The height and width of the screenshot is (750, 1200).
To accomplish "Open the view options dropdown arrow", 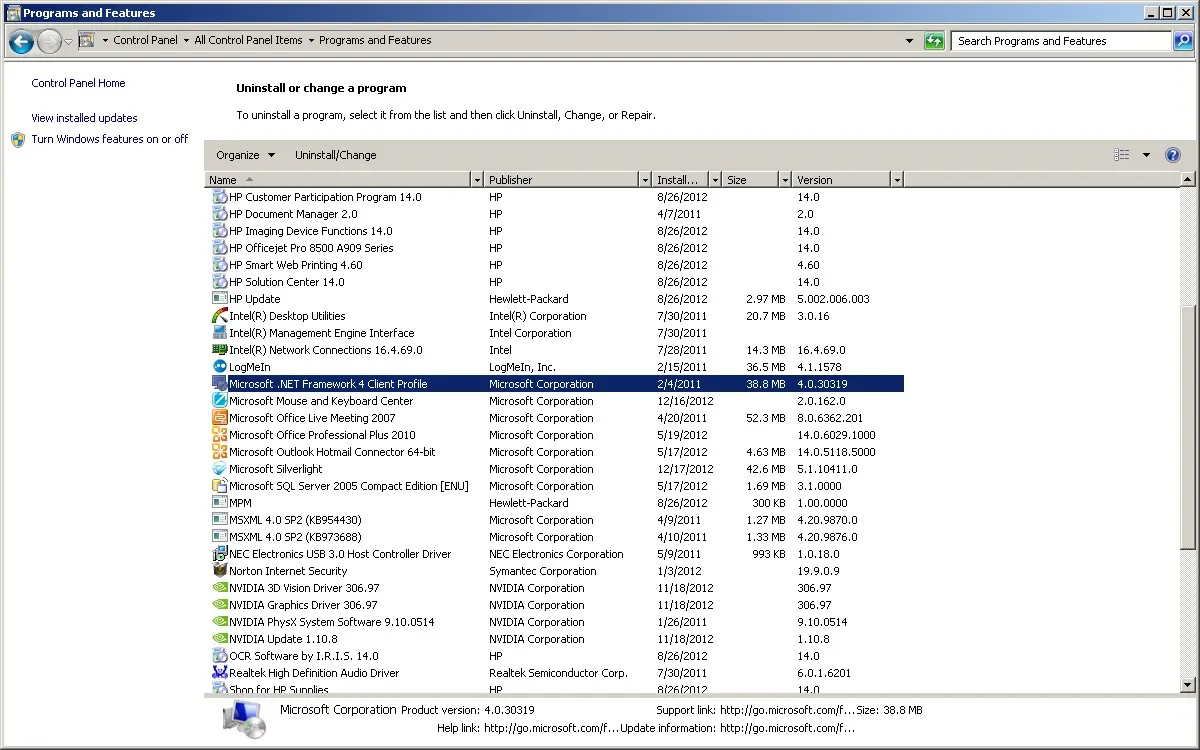I will pyautogui.click(x=1146, y=155).
